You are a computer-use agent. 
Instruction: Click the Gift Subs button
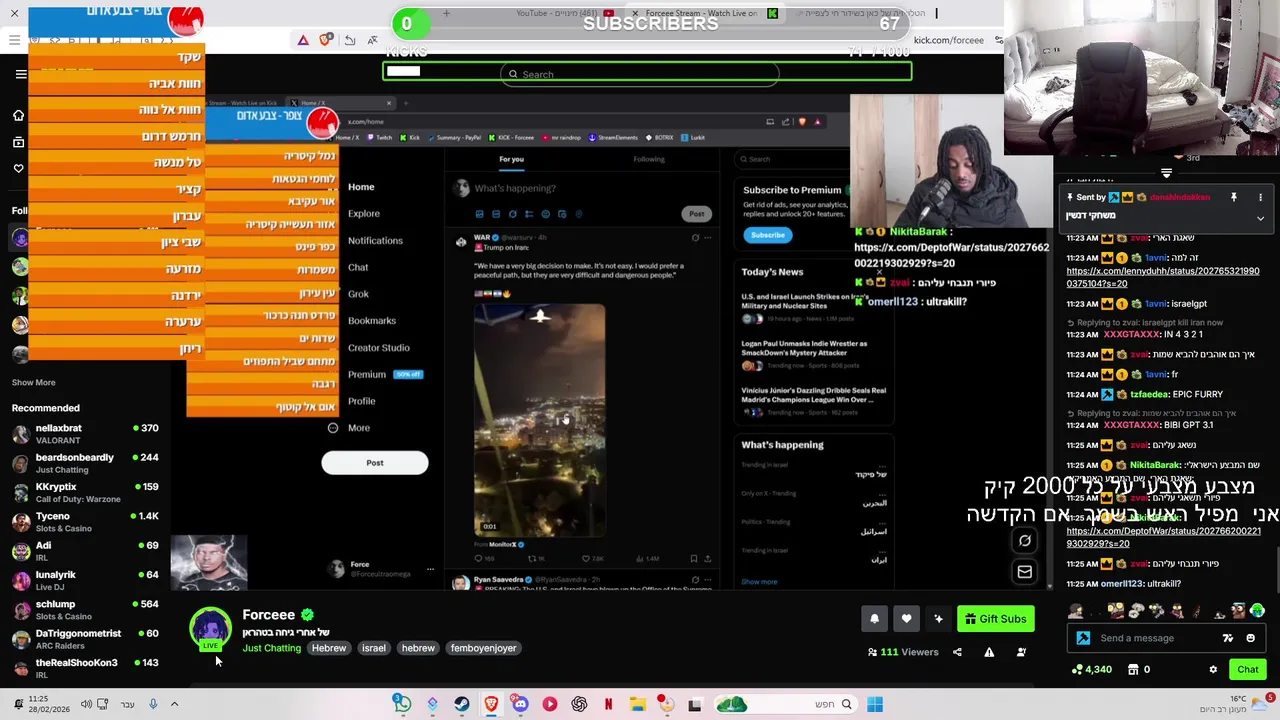point(995,619)
